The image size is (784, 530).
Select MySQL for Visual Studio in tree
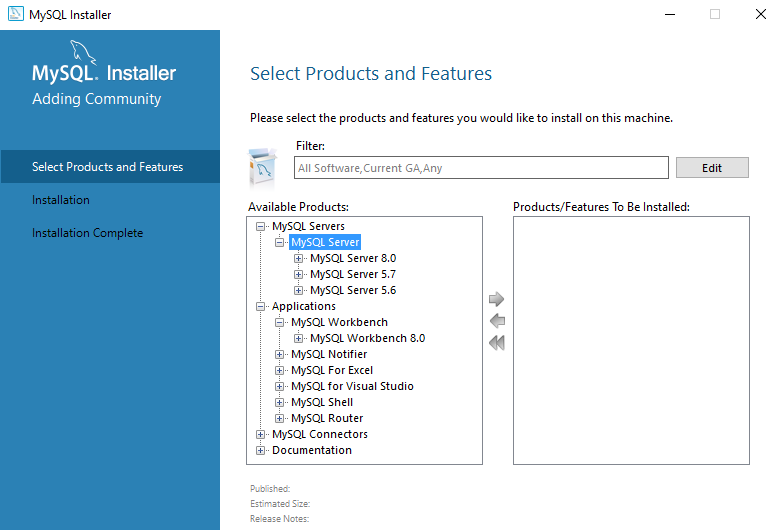352,386
